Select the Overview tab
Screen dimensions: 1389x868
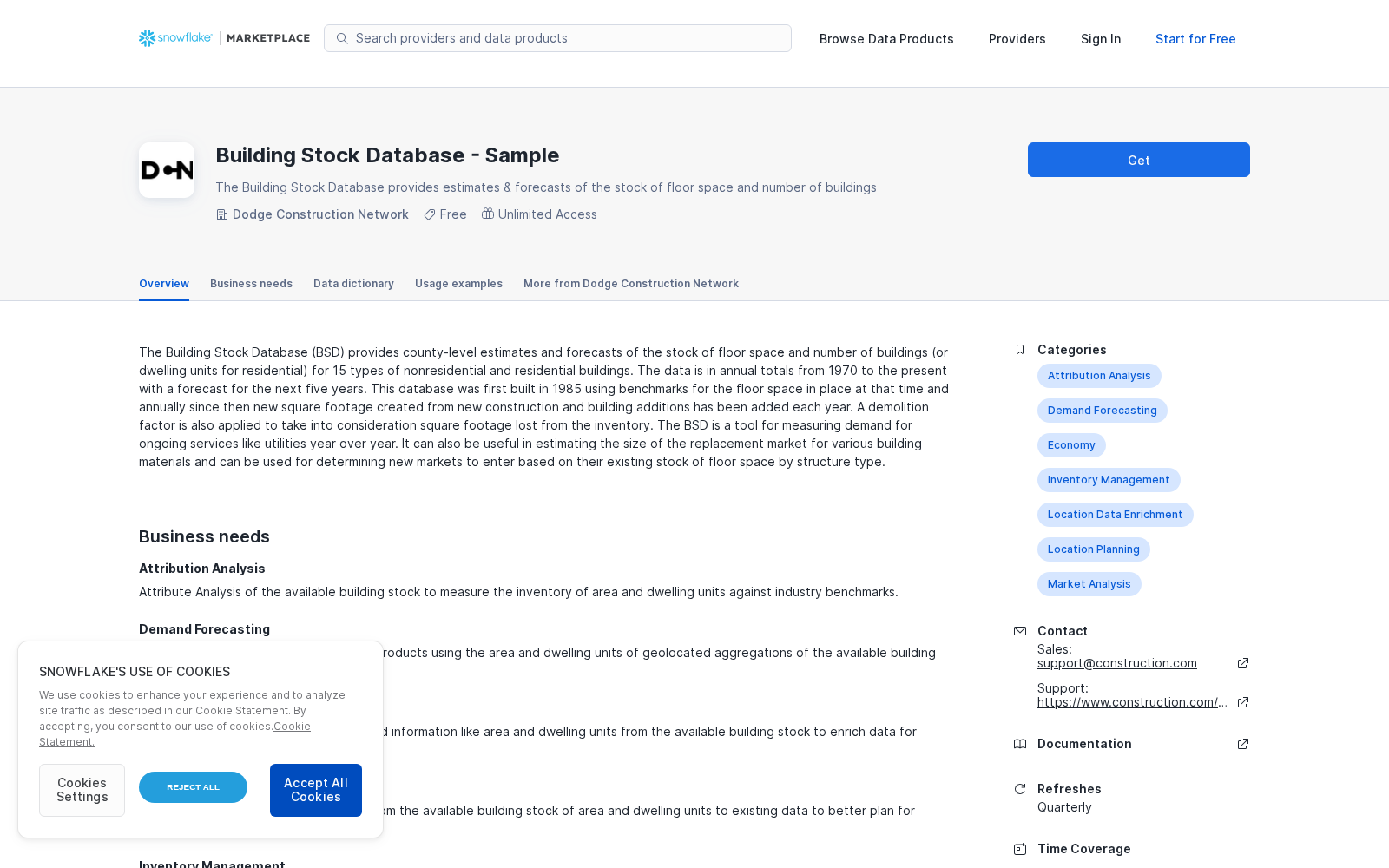(x=164, y=284)
